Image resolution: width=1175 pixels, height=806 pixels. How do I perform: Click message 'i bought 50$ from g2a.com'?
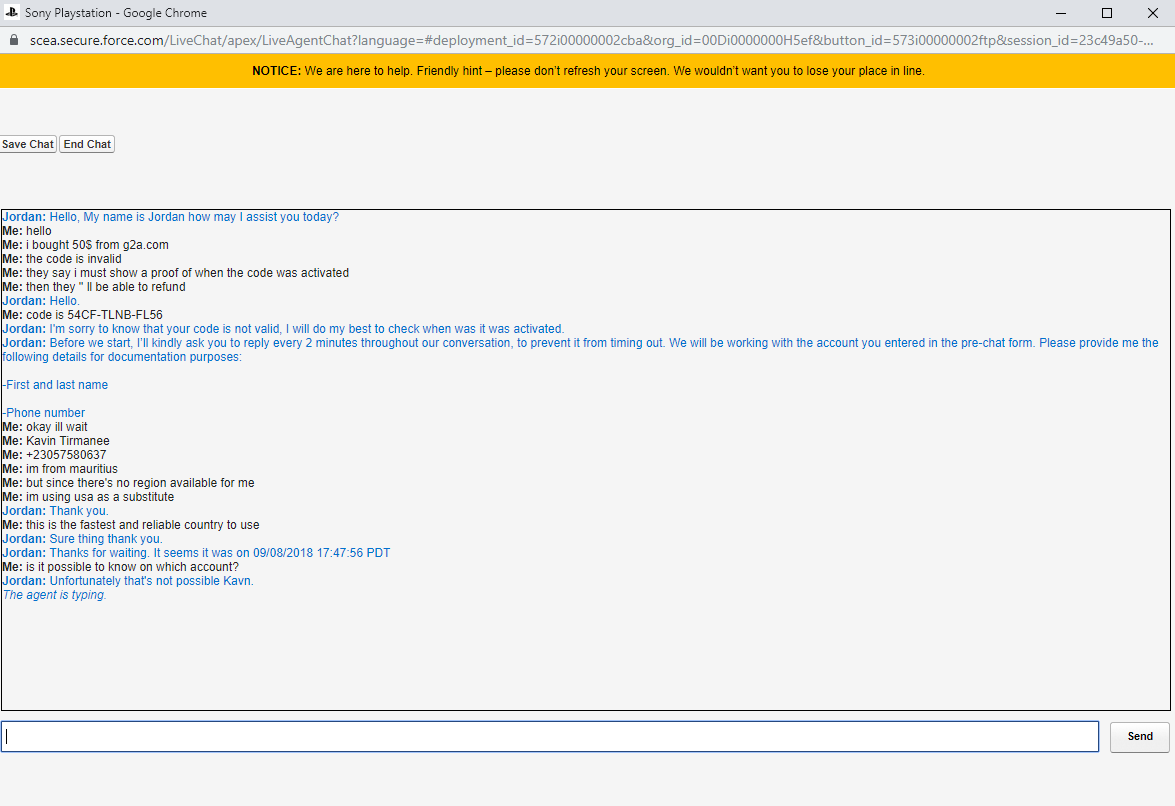pyautogui.click(x=85, y=245)
